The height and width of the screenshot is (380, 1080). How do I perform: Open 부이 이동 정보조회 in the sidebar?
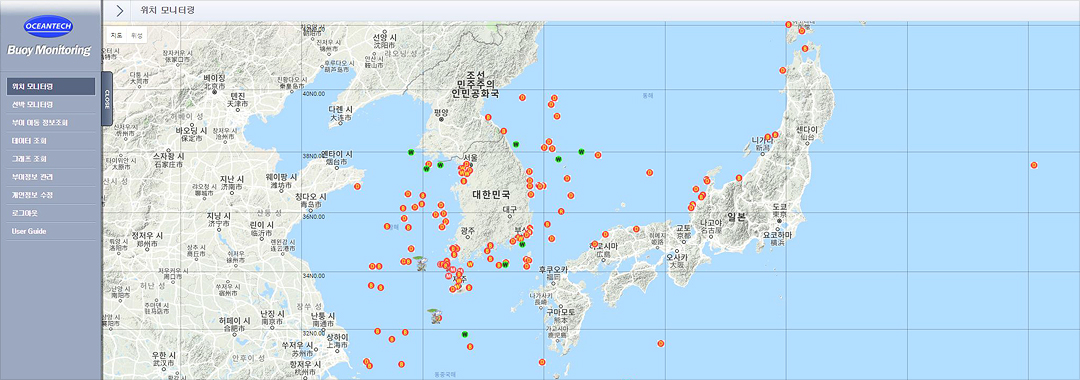click(50, 123)
